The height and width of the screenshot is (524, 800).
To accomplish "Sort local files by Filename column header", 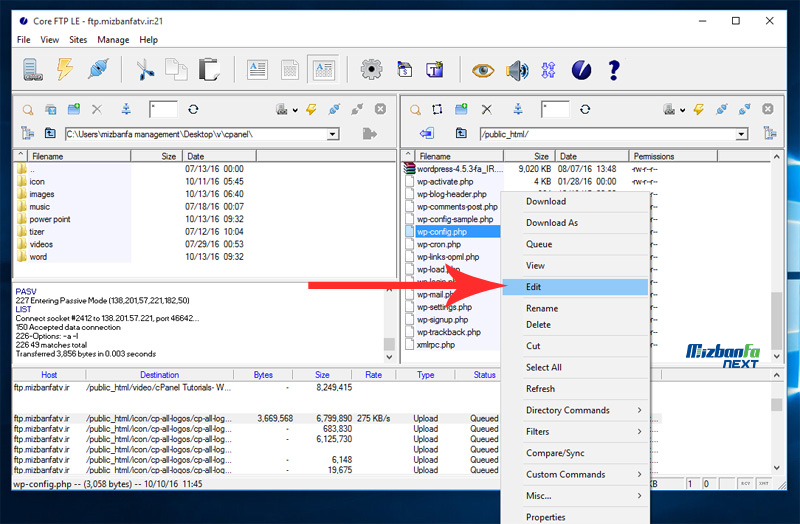I will 79,156.
